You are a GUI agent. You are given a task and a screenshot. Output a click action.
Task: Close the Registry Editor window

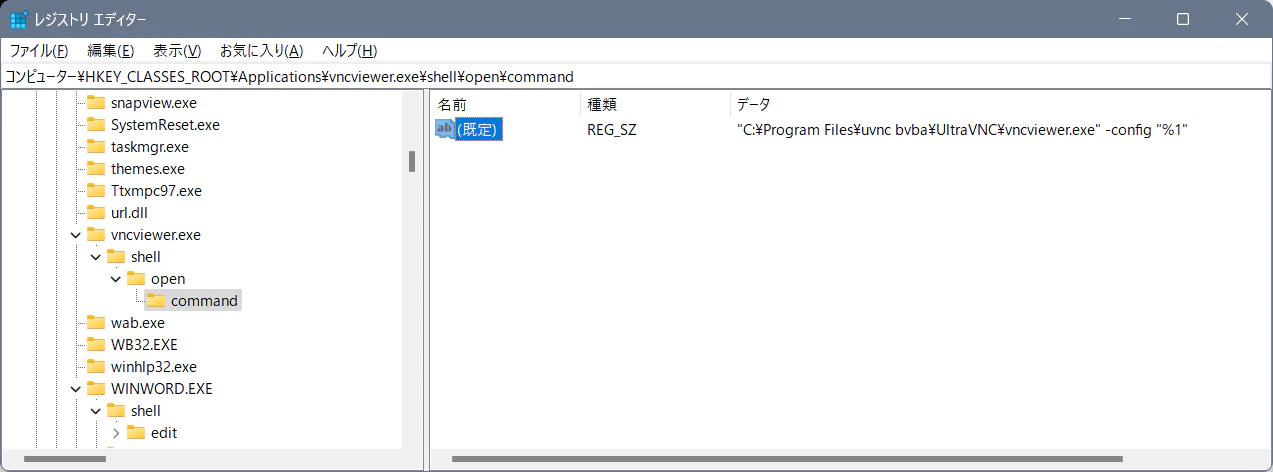click(x=1241, y=19)
